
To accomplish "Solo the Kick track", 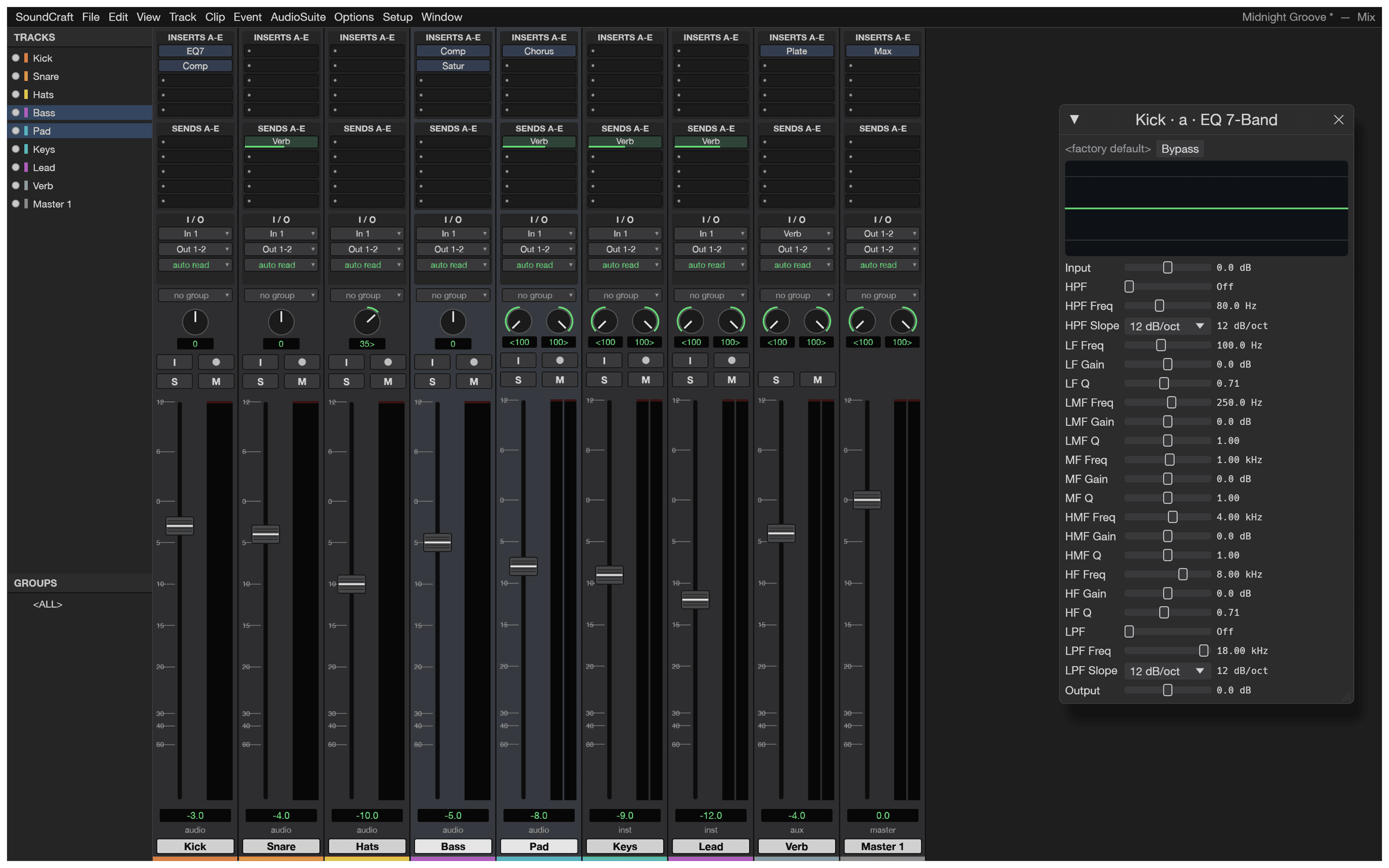I will pyautogui.click(x=175, y=381).
